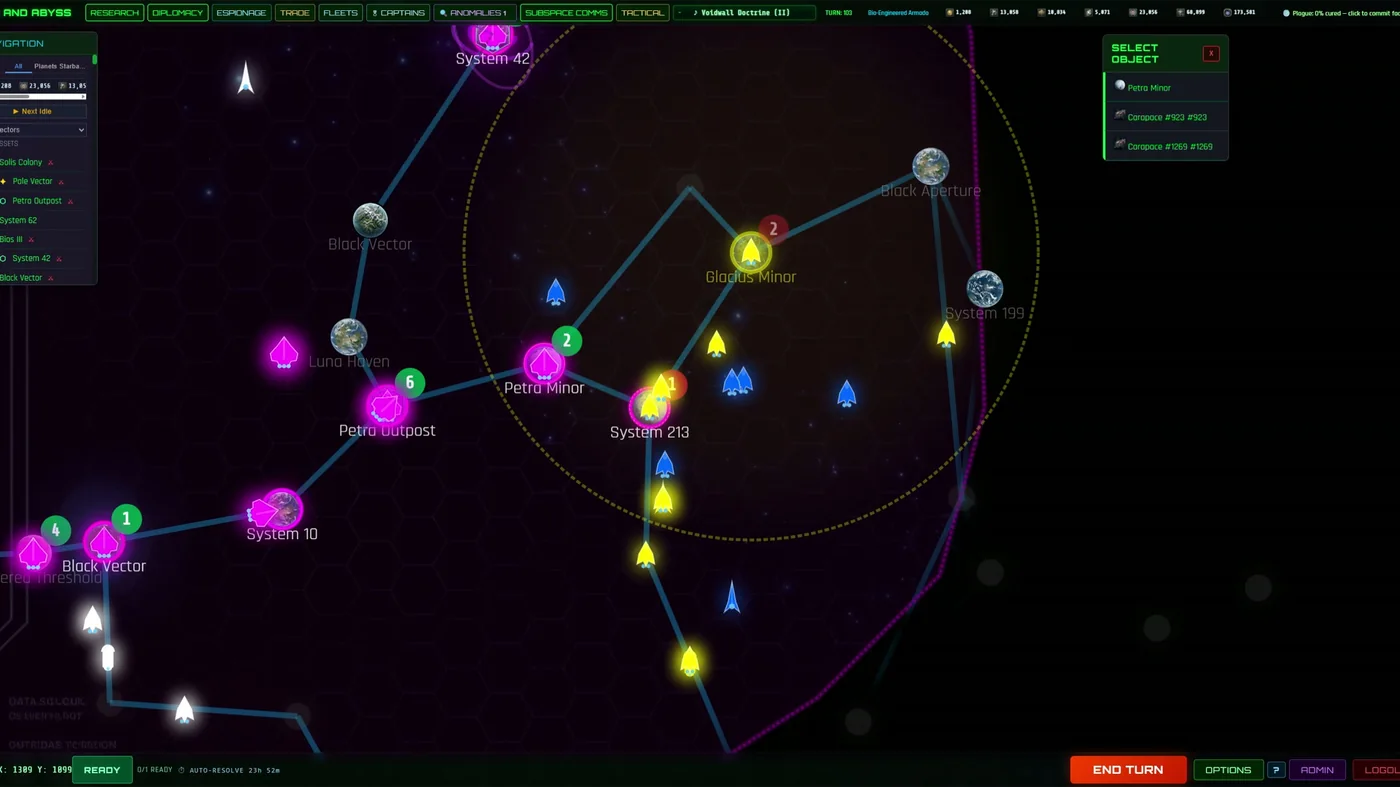Select the Glacius Minor system node
1400x787 pixels.
[750, 252]
